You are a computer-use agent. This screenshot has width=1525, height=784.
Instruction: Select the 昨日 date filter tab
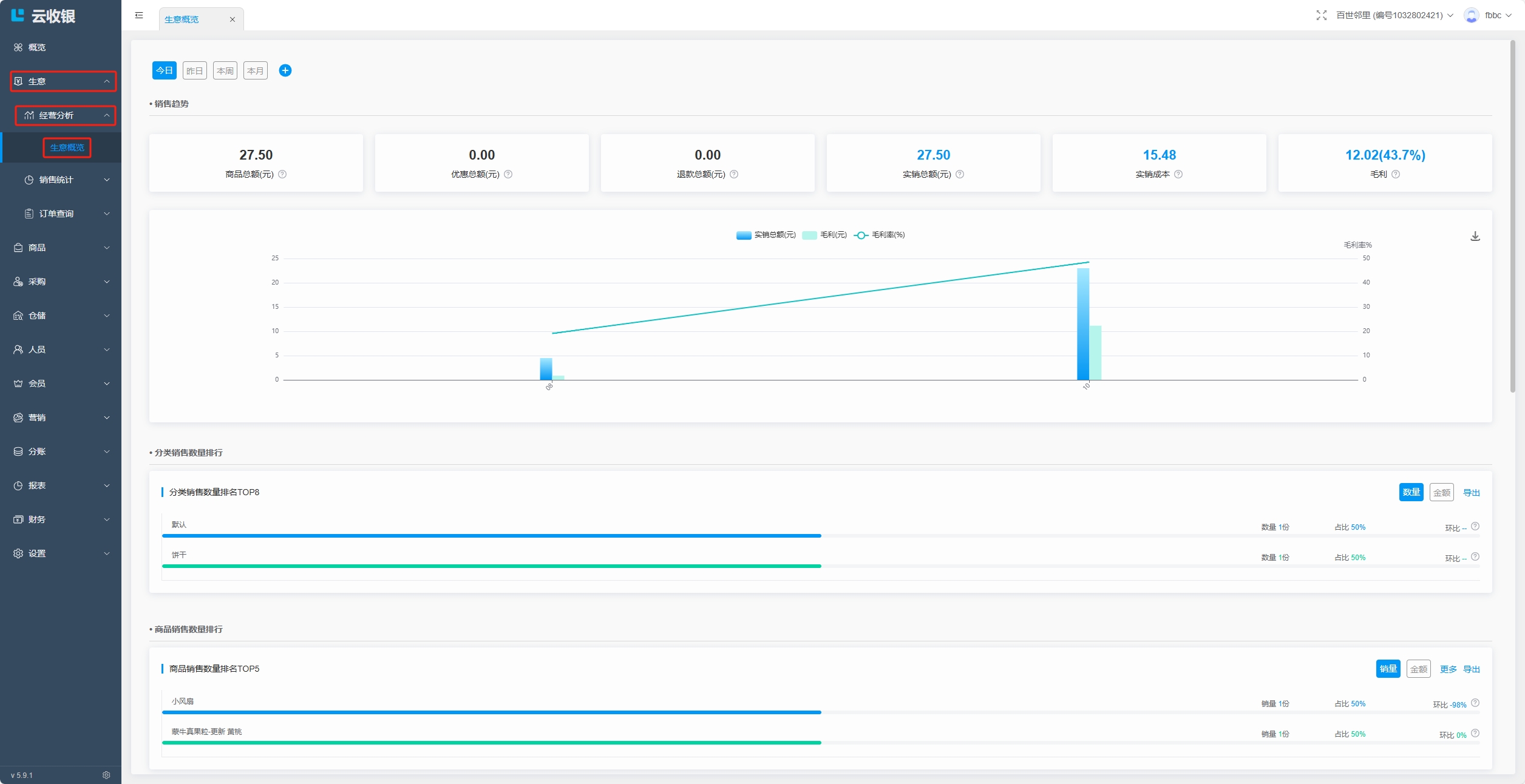(x=194, y=71)
